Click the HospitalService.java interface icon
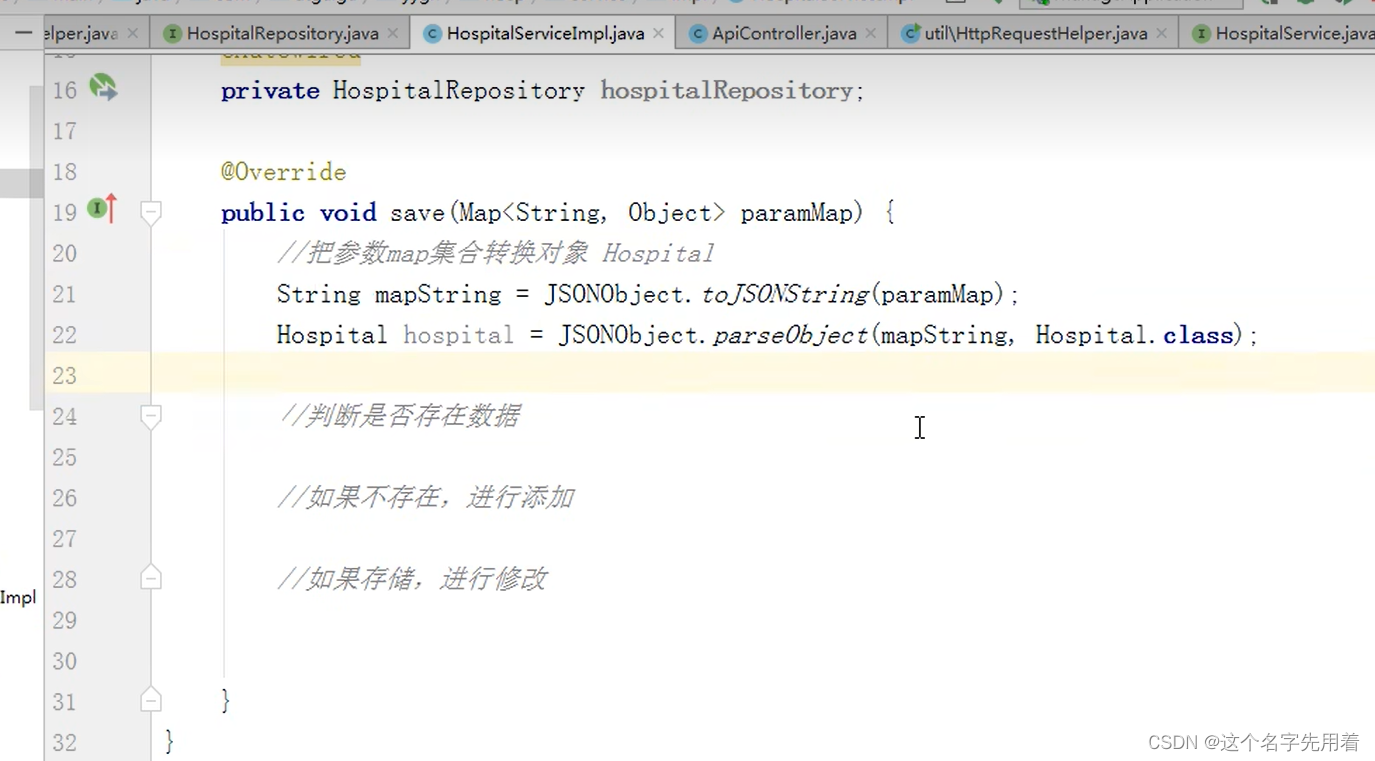The height and width of the screenshot is (761, 1375). pyautogui.click(x=1201, y=33)
